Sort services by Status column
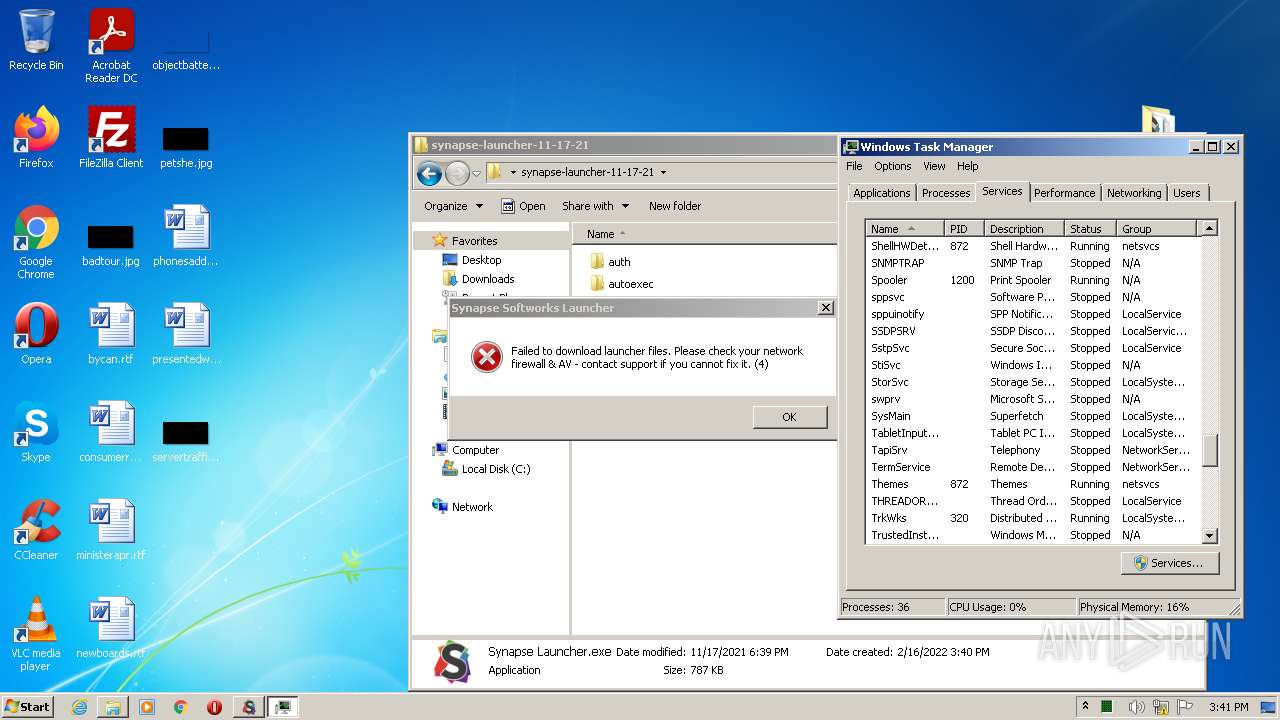Image resolution: width=1280 pixels, height=720 pixels. pyautogui.click(x=1090, y=229)
